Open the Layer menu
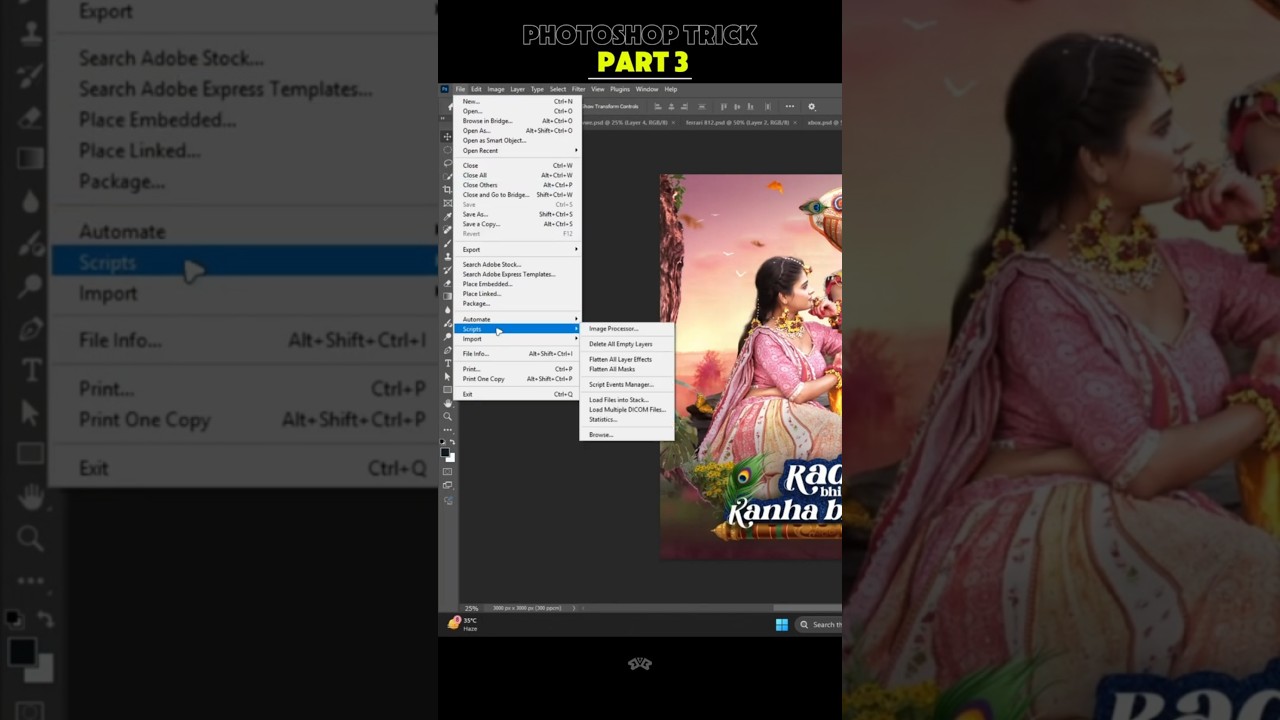Image resolution: width=1280 pixels, height=720 pixels. pyautogui.click(x=518, y=89)
